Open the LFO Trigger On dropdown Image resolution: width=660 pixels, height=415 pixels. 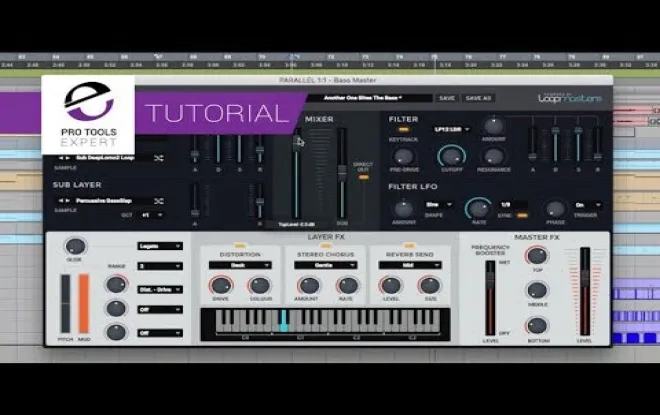pyautogui.click(x=588, y=205)
